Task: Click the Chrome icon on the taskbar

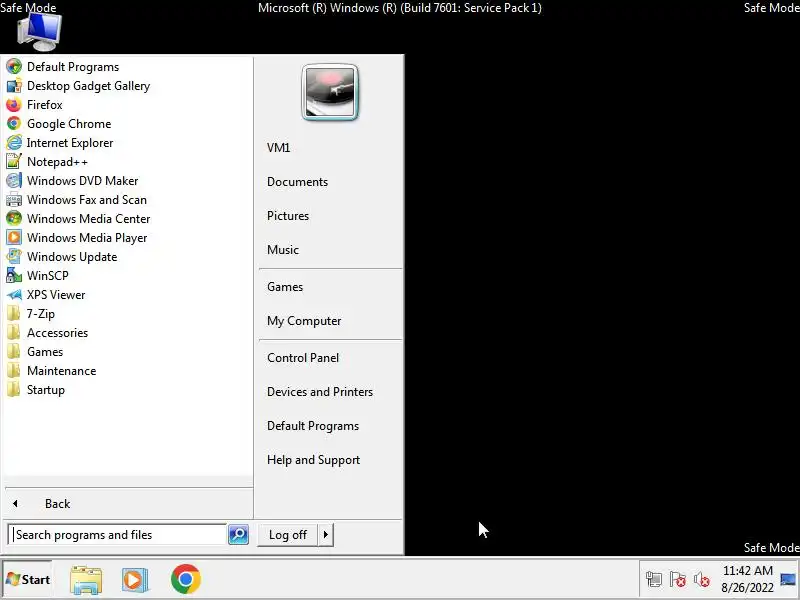Action: (186, 579)
